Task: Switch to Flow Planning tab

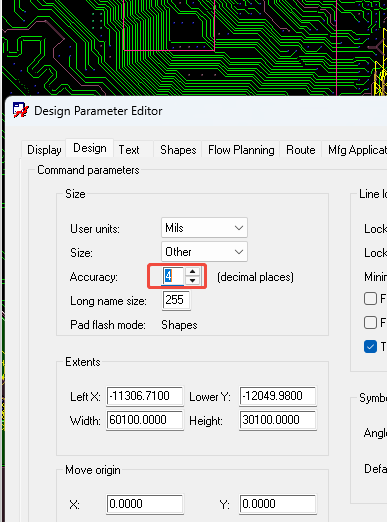Action: (x=241, y=150)
